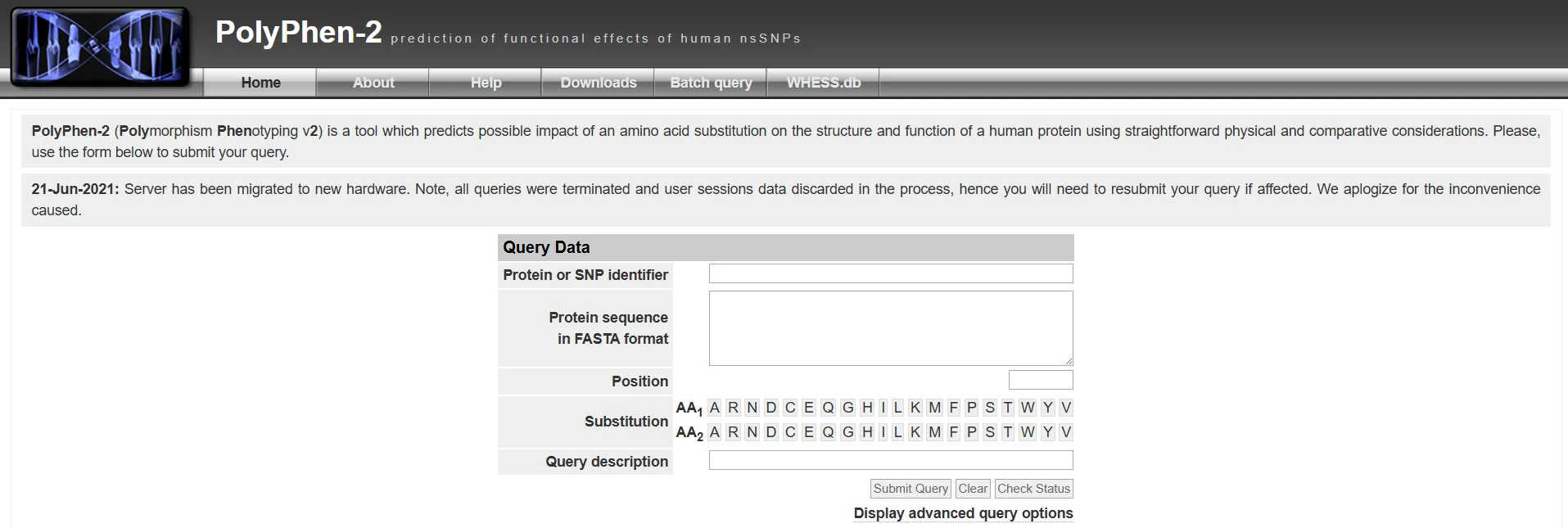Screen dimensions: 1568x528
Task: Select amino acid W in the AA1 row
Action: [x=1028, y=408]
